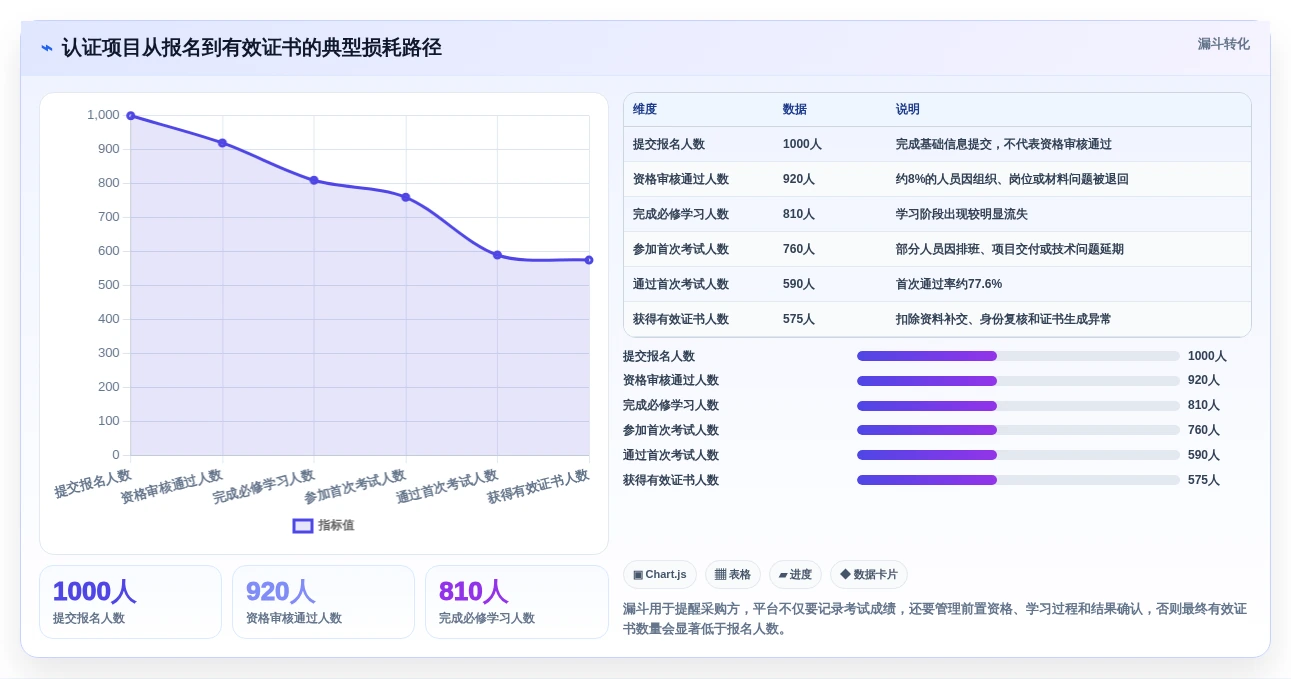This screenshot has width=1291, height=679.
Task: Click the 维度 column header
Action: tap(645, 110)
